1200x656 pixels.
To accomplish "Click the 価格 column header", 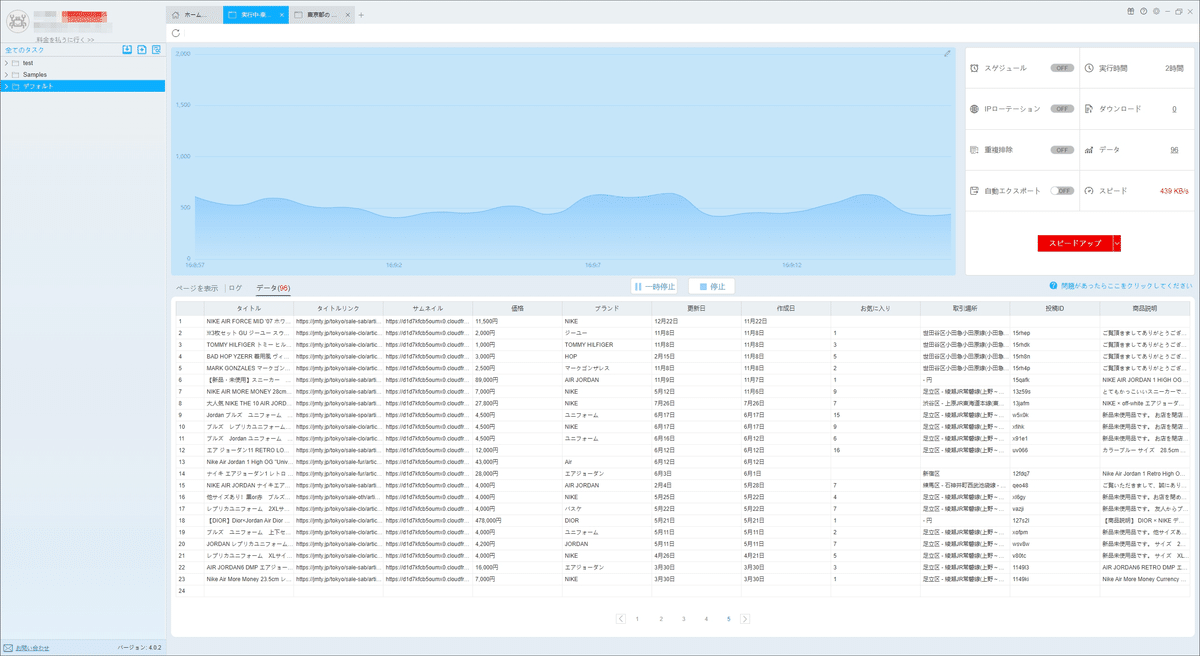I will click(517, 309).
